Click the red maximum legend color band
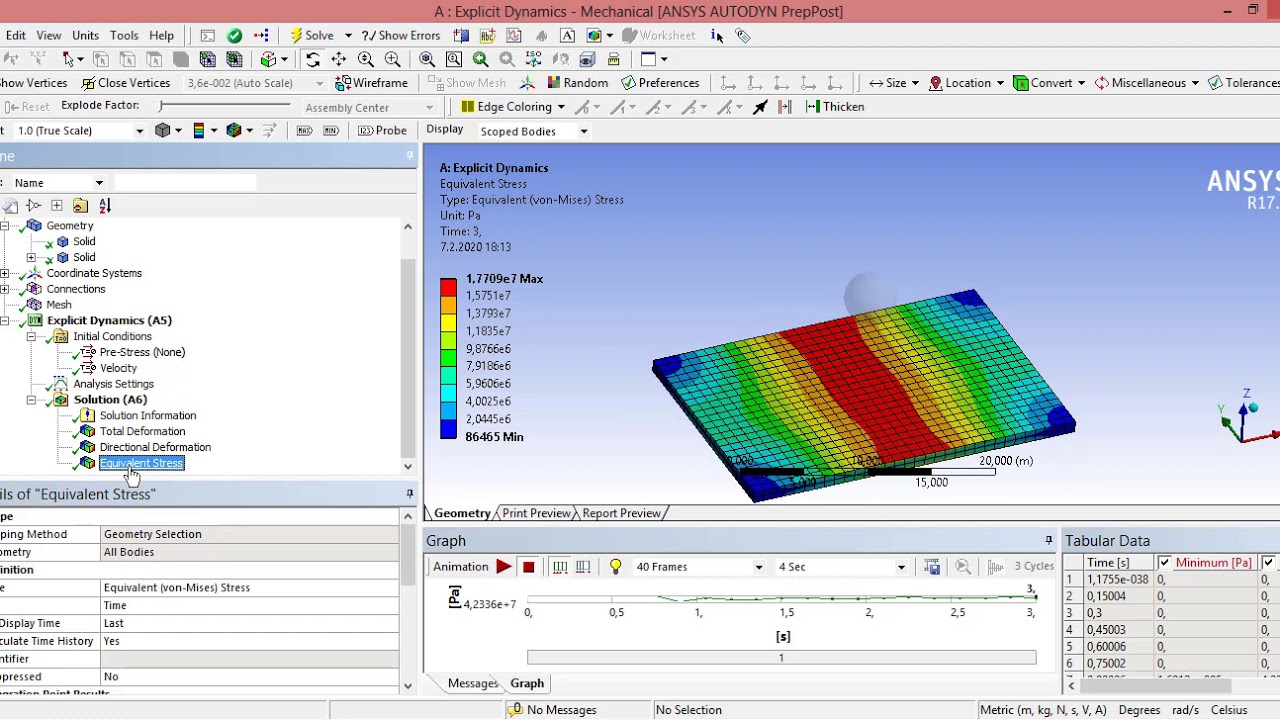The width and height of the screenshot is (1280, 720). click(x=448, y=287)
